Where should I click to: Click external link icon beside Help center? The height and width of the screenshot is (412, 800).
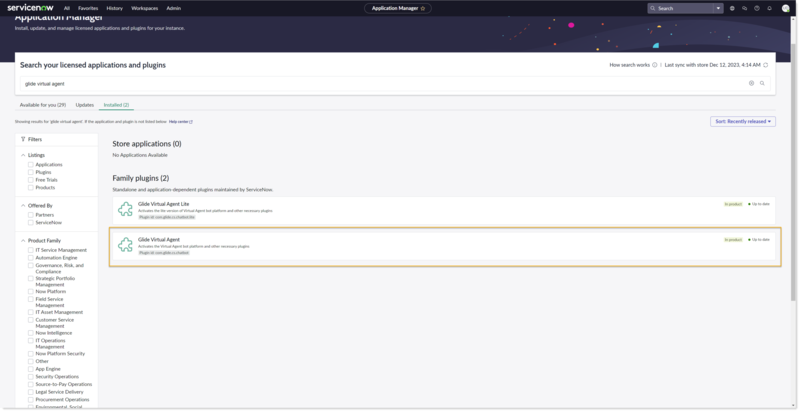pos(191,122)
